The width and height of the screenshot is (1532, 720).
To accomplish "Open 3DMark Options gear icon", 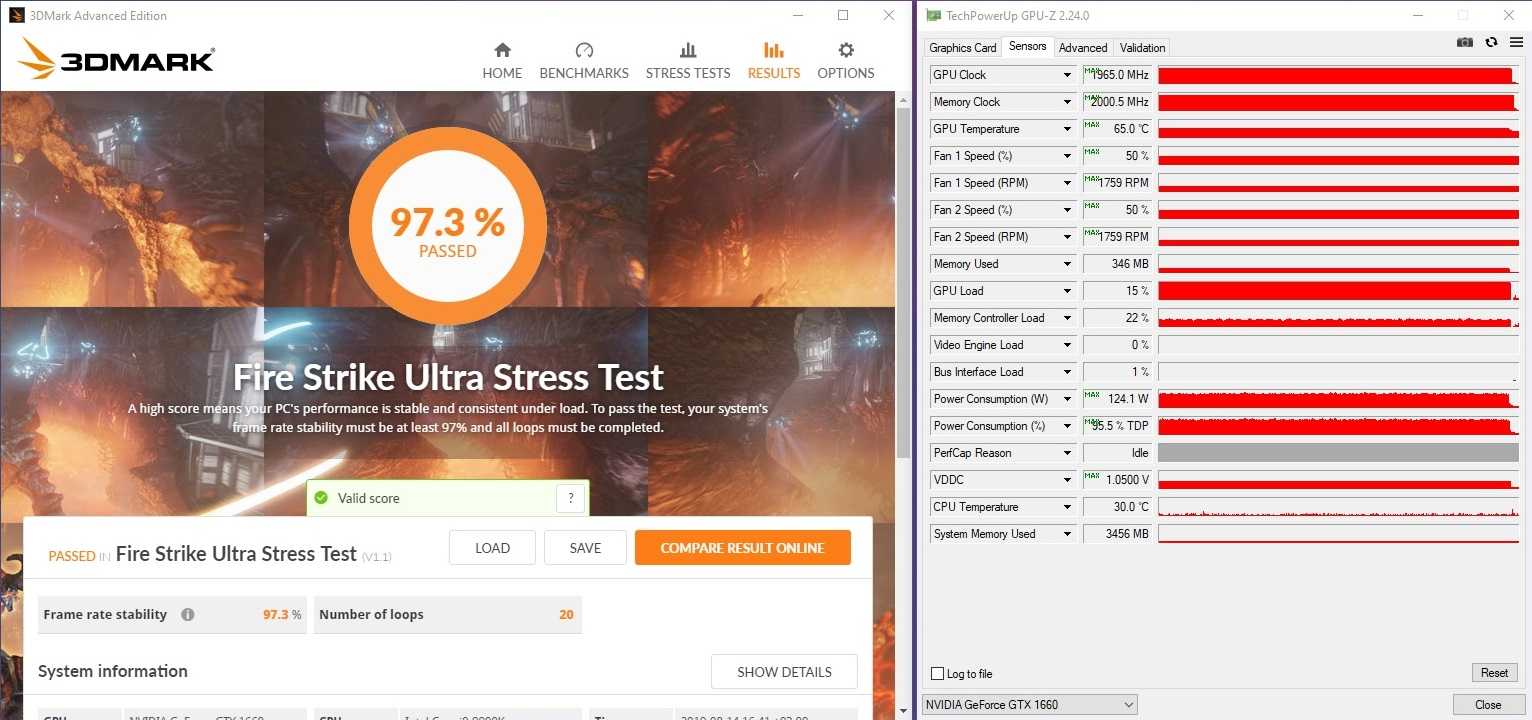I will click(x=846, y=51).
